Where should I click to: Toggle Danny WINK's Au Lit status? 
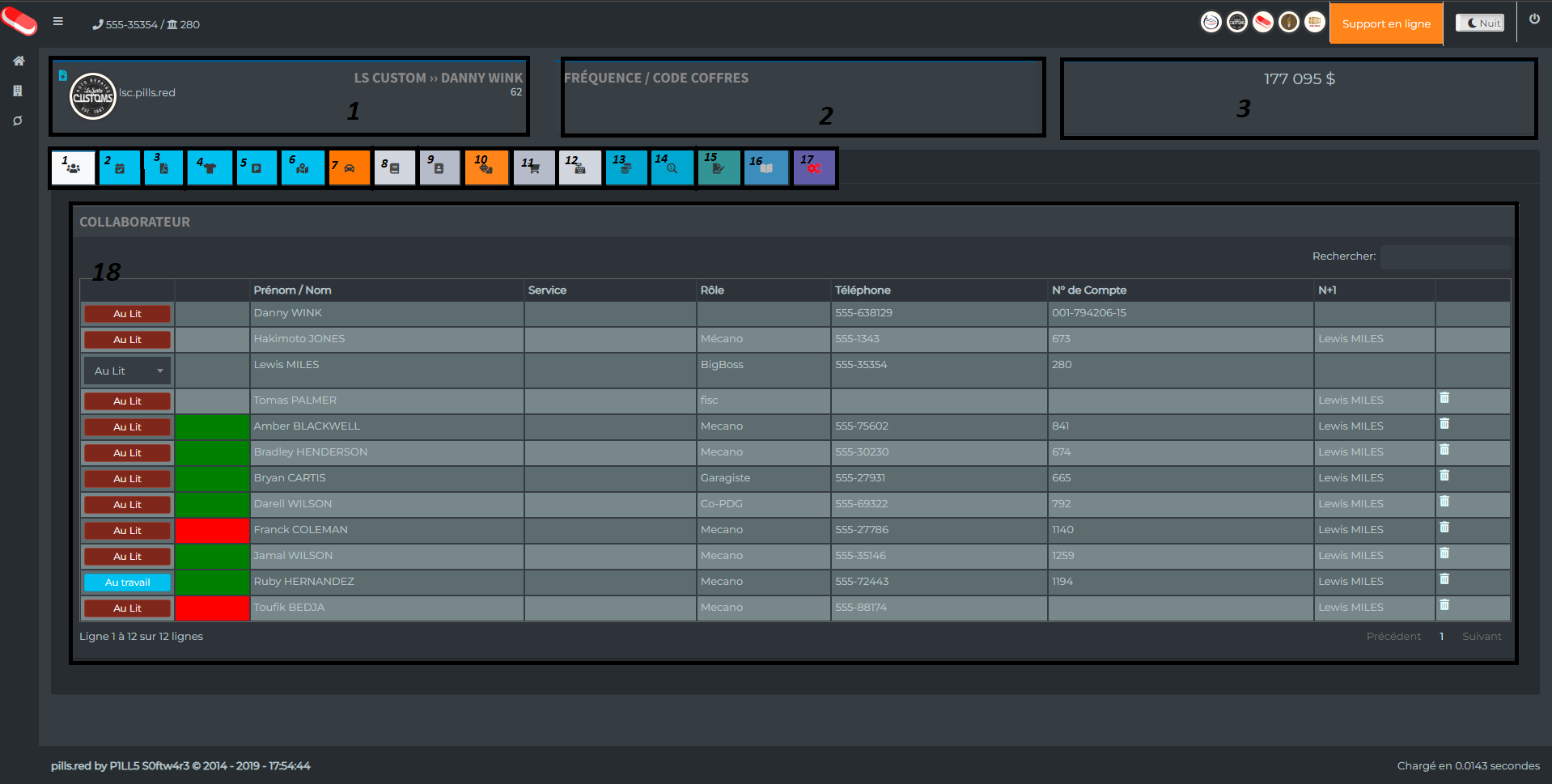[127, 314]
